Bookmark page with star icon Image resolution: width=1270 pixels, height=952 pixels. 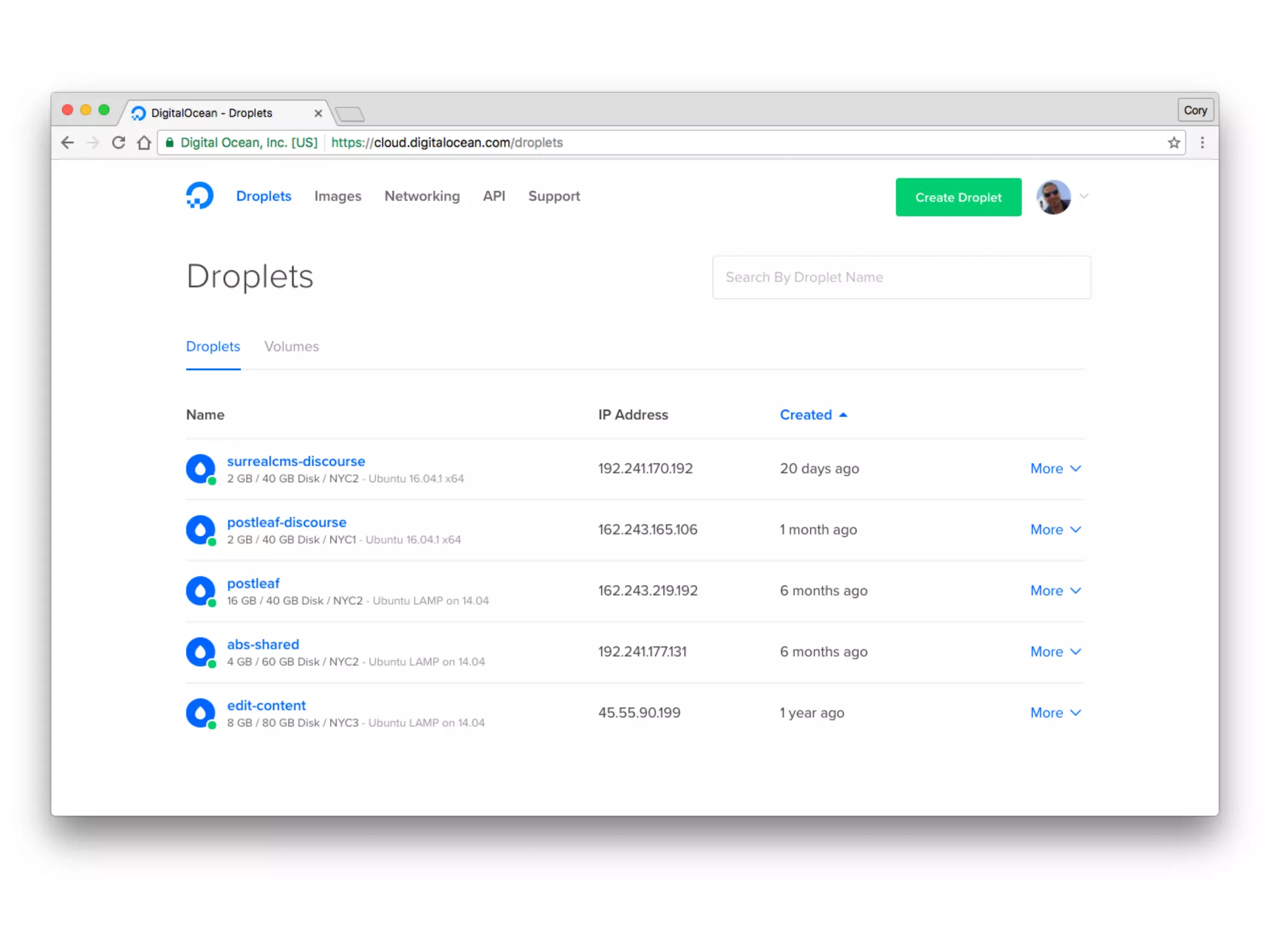[x=1173, y=143]
